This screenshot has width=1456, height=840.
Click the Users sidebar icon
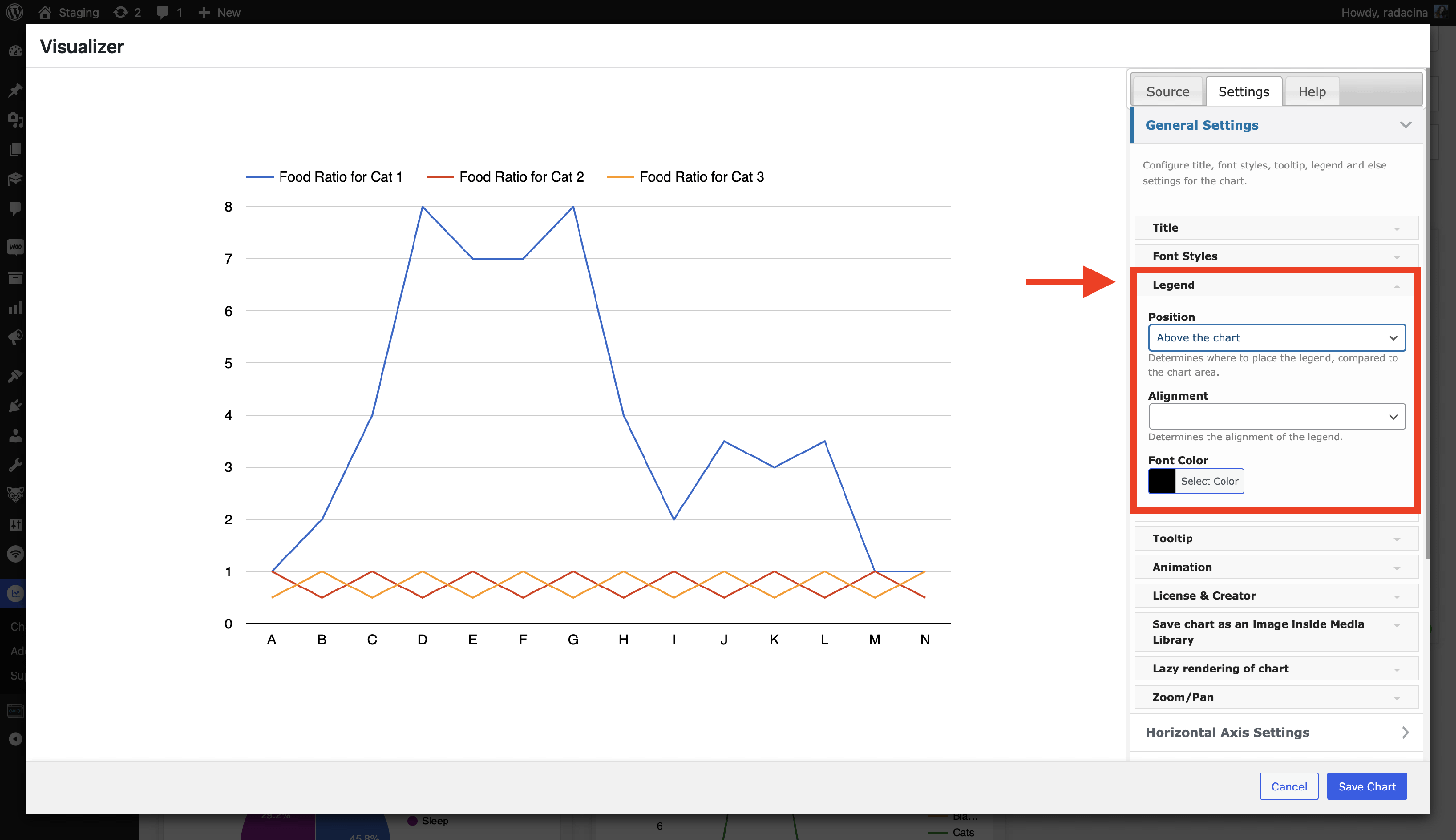[x=16, y=436]
